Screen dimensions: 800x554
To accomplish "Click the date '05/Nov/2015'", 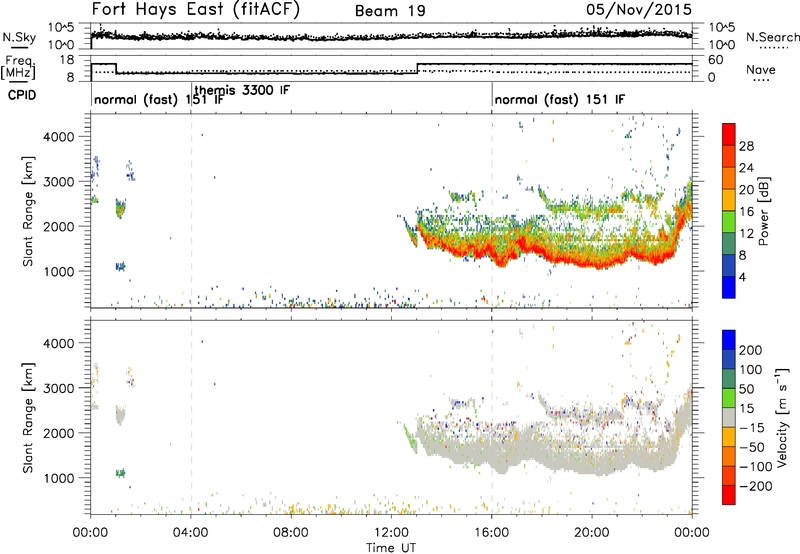I will [x=639, y=10].
